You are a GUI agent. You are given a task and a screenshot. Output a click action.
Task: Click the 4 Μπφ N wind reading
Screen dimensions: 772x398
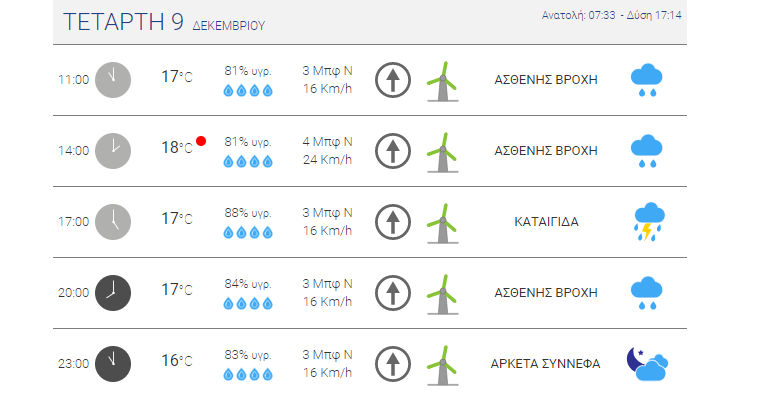[x=327, y=142]
